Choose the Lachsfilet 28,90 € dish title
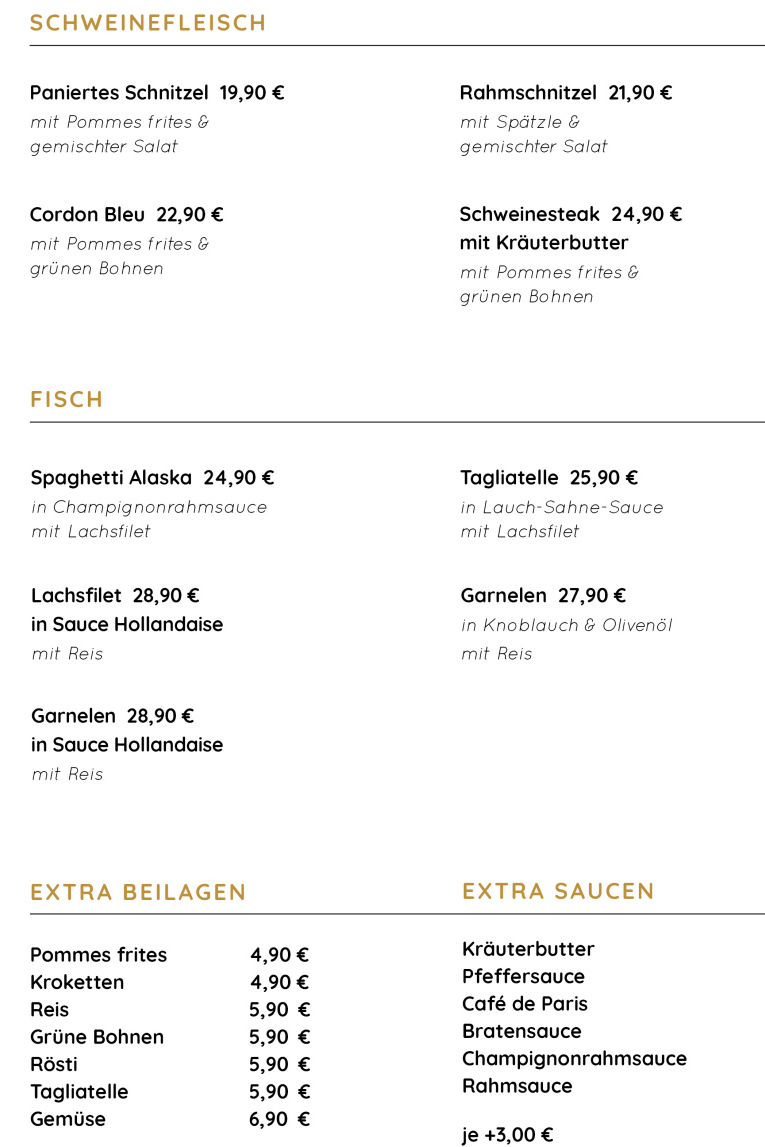 (115, 596)
